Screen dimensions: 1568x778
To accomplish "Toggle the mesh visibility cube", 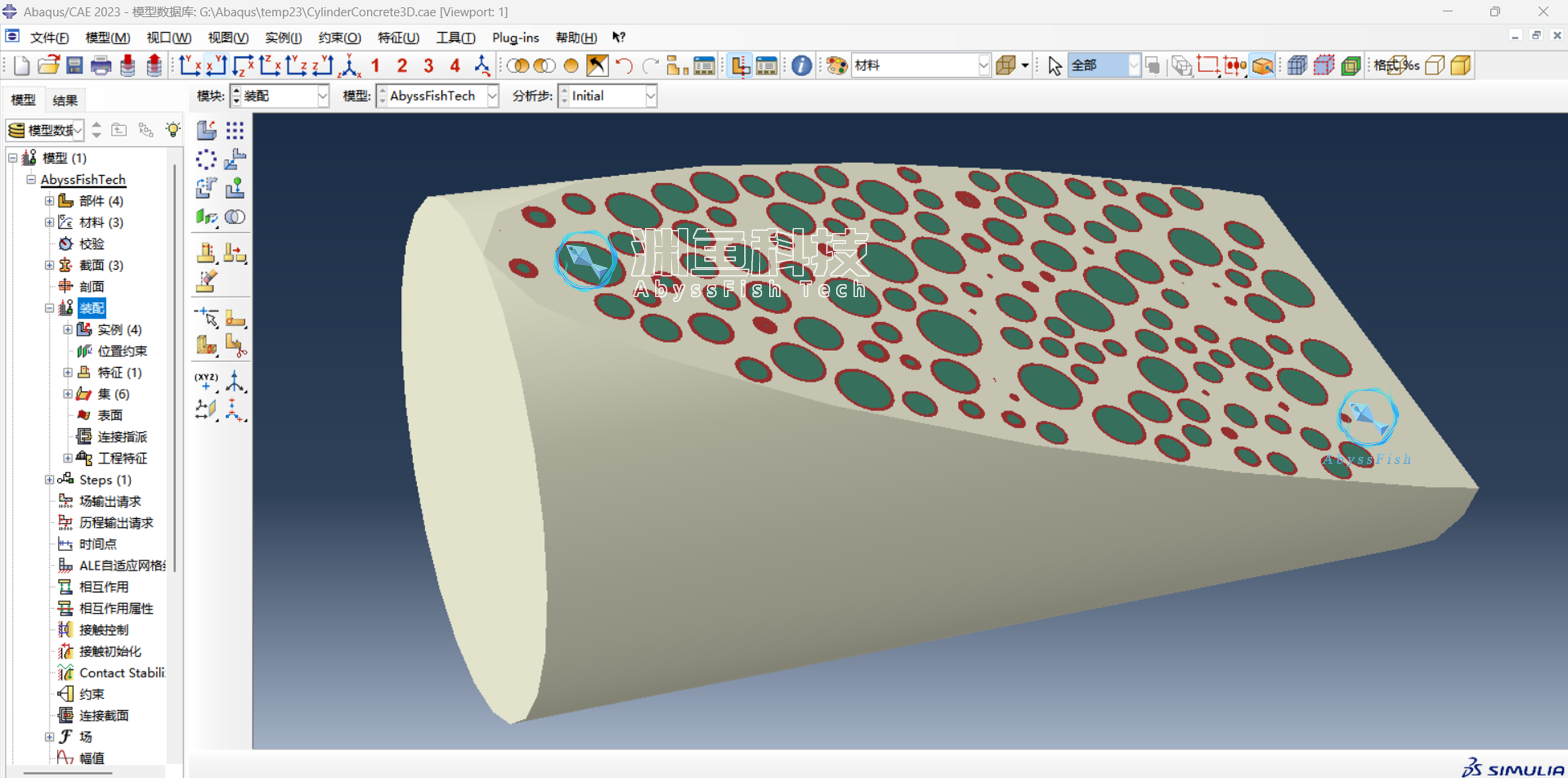I will click(1296, 65).
